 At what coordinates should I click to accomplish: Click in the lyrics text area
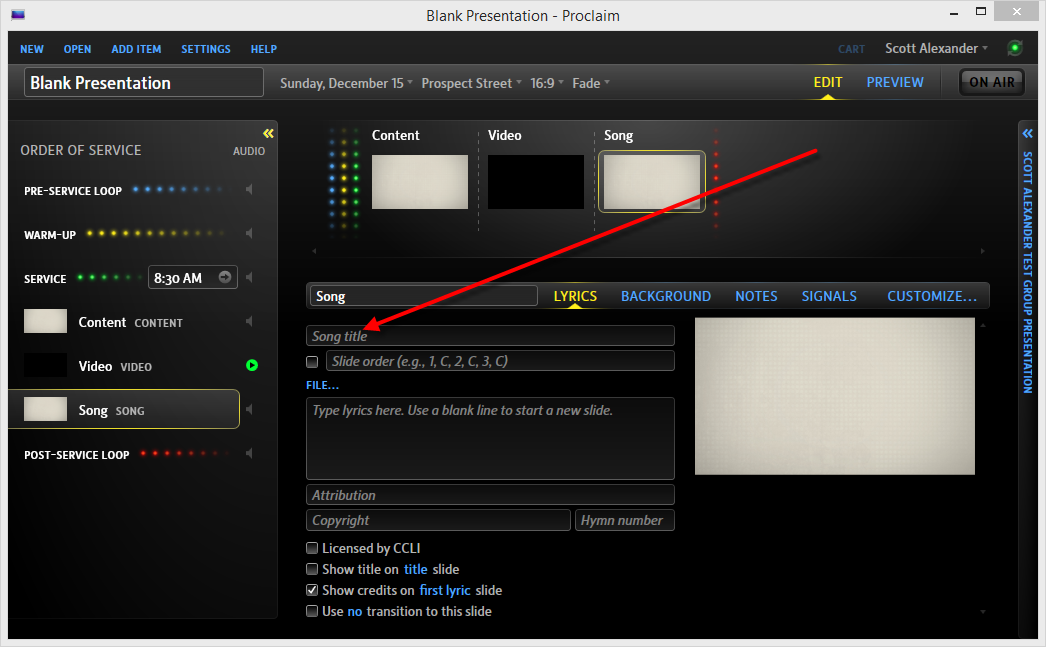coord(490,438)
